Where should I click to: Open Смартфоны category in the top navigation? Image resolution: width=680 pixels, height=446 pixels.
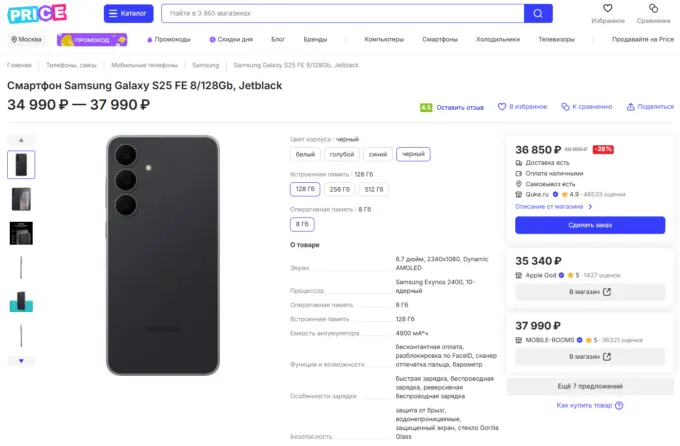(x=440, y=39)
